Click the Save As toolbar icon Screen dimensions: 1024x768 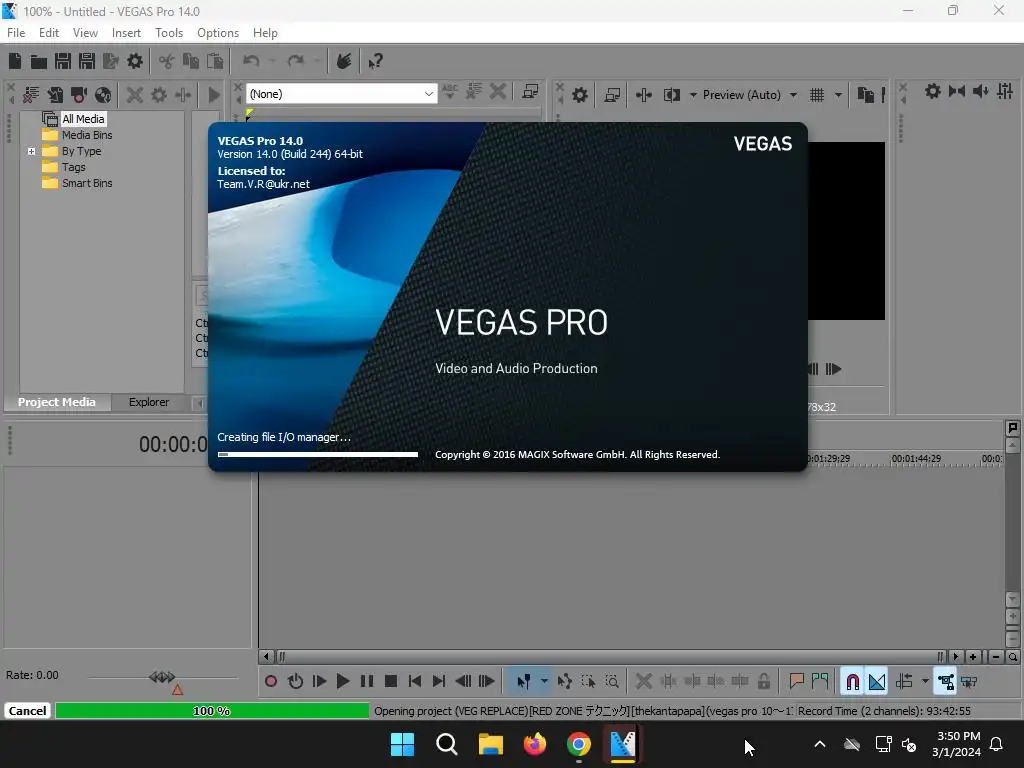87,61
